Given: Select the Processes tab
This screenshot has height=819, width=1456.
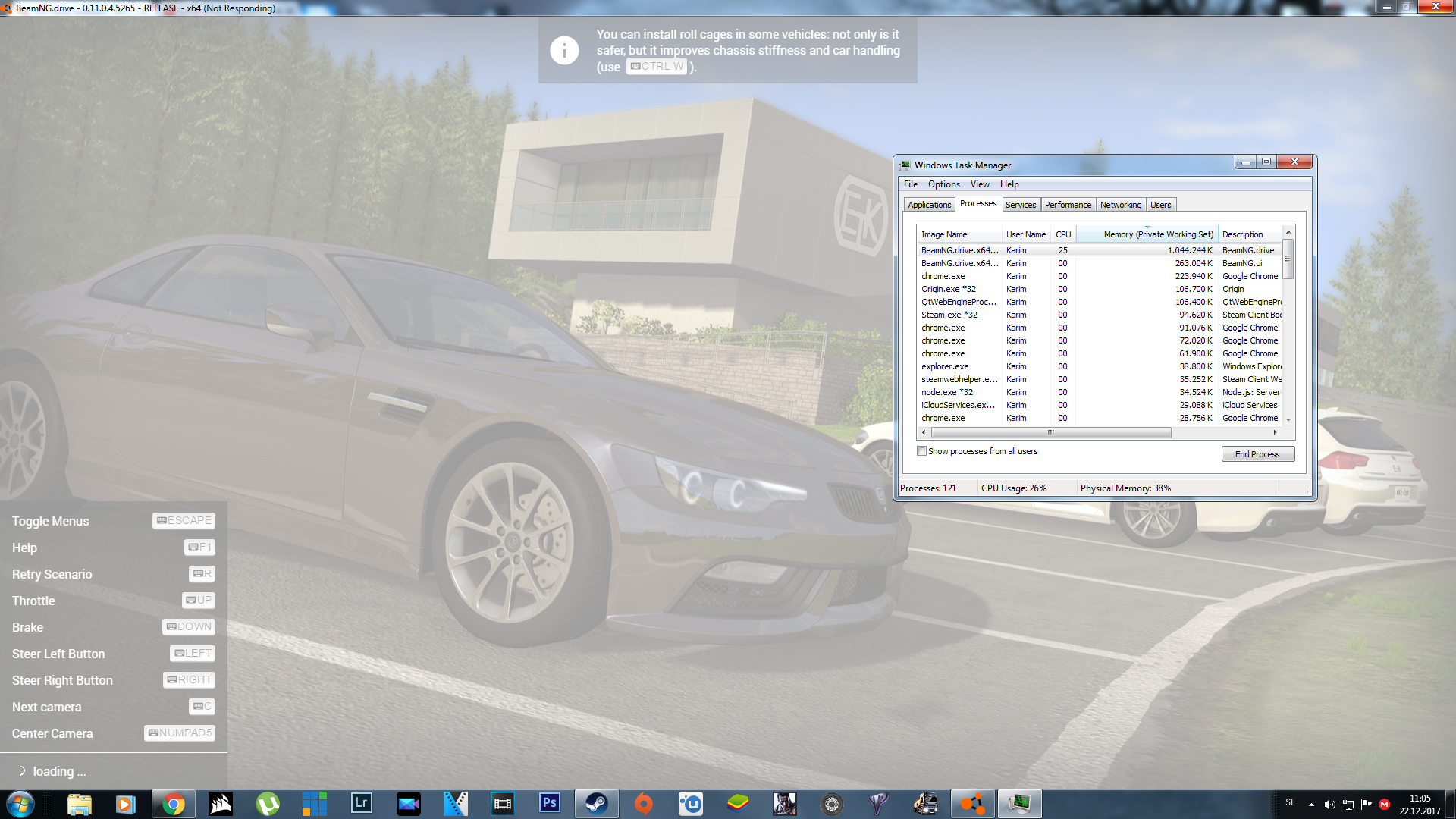Looking at the screenshot, I should click(978, 203).
